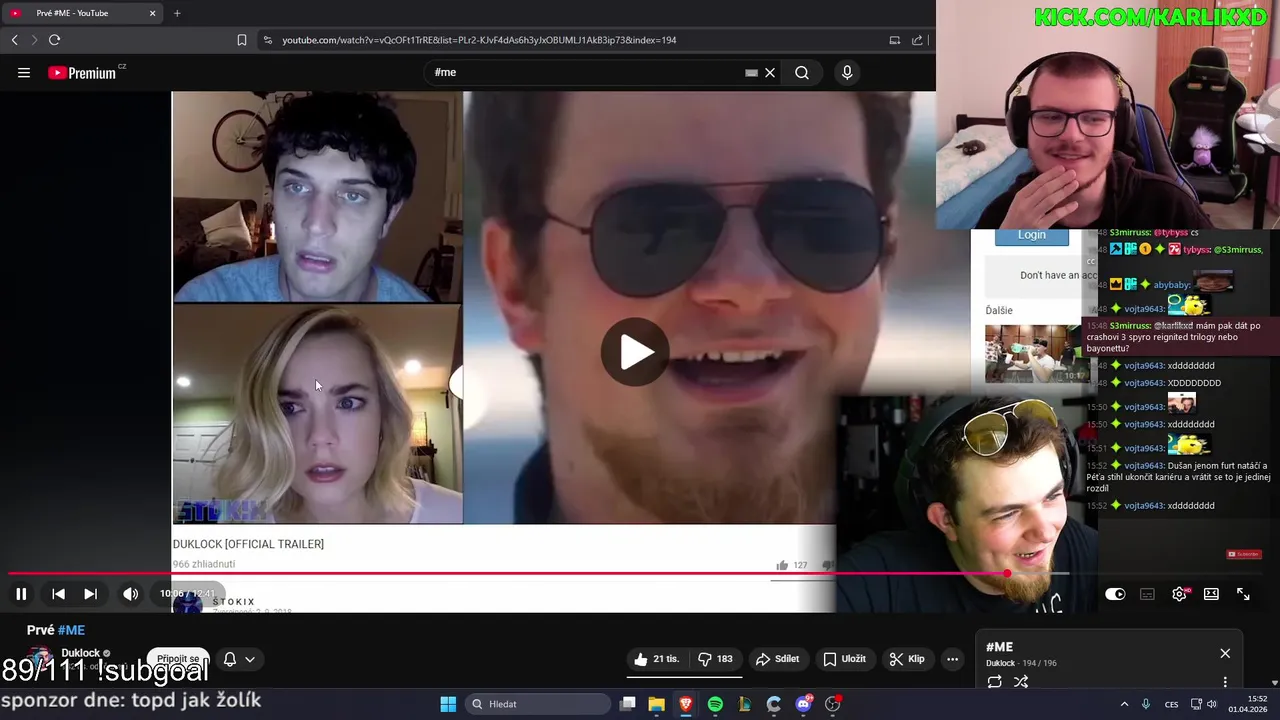
Task: Open a new browser tab
Action: coord(177,13)
